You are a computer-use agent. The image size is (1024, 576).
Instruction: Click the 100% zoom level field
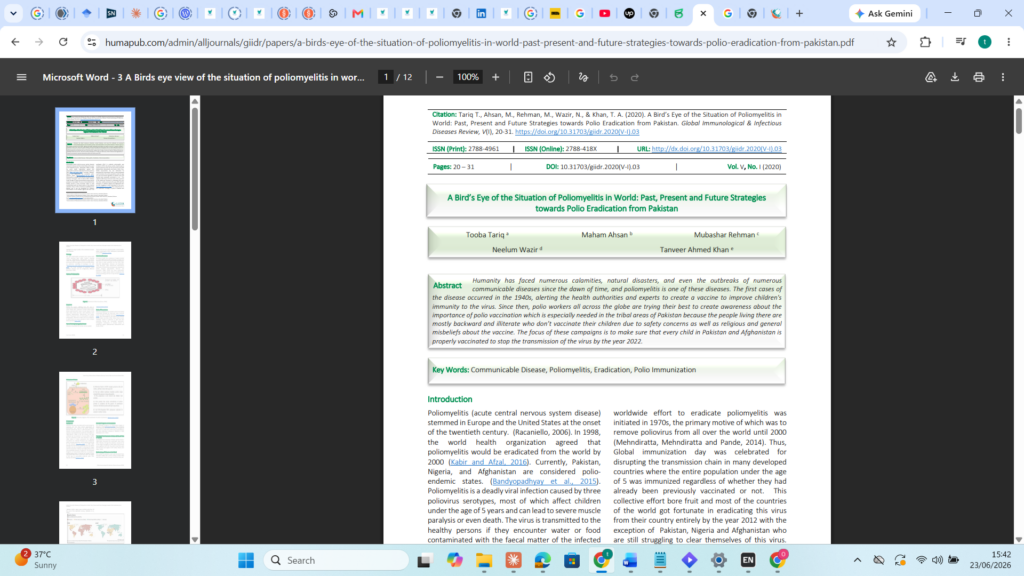point(468,77)
